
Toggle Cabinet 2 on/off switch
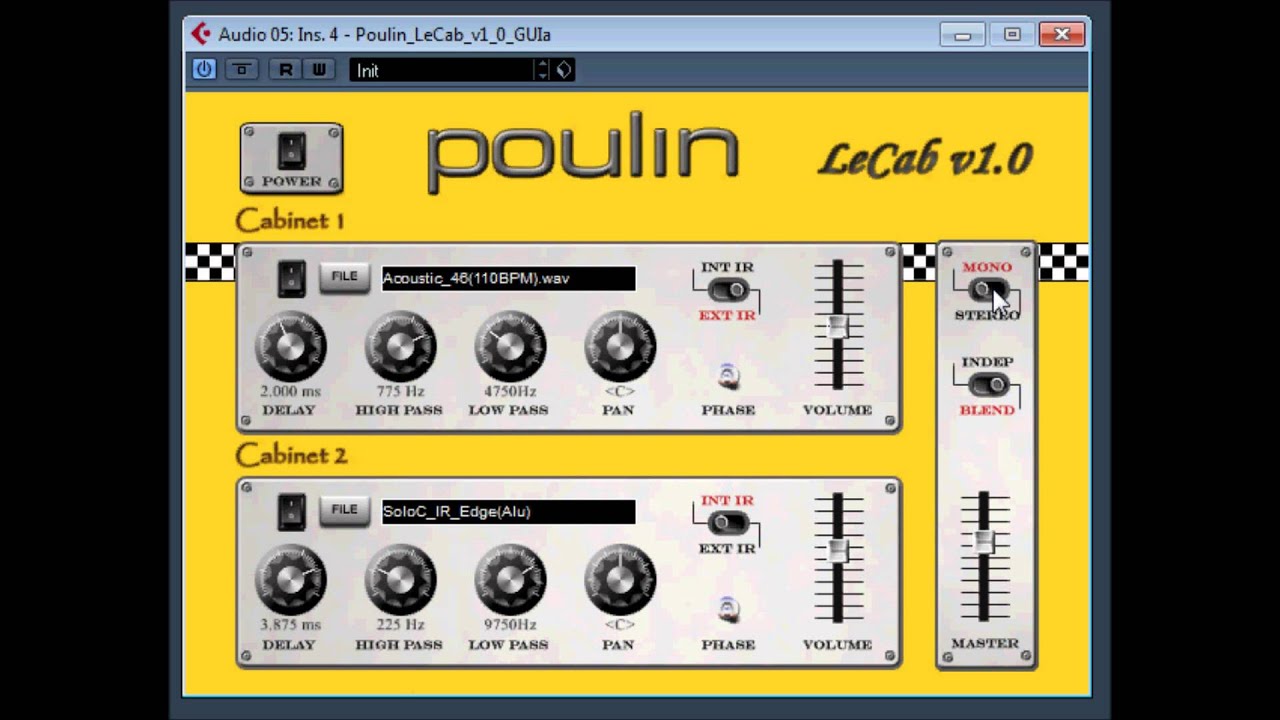pyautogui.click(x=291, y=512)
